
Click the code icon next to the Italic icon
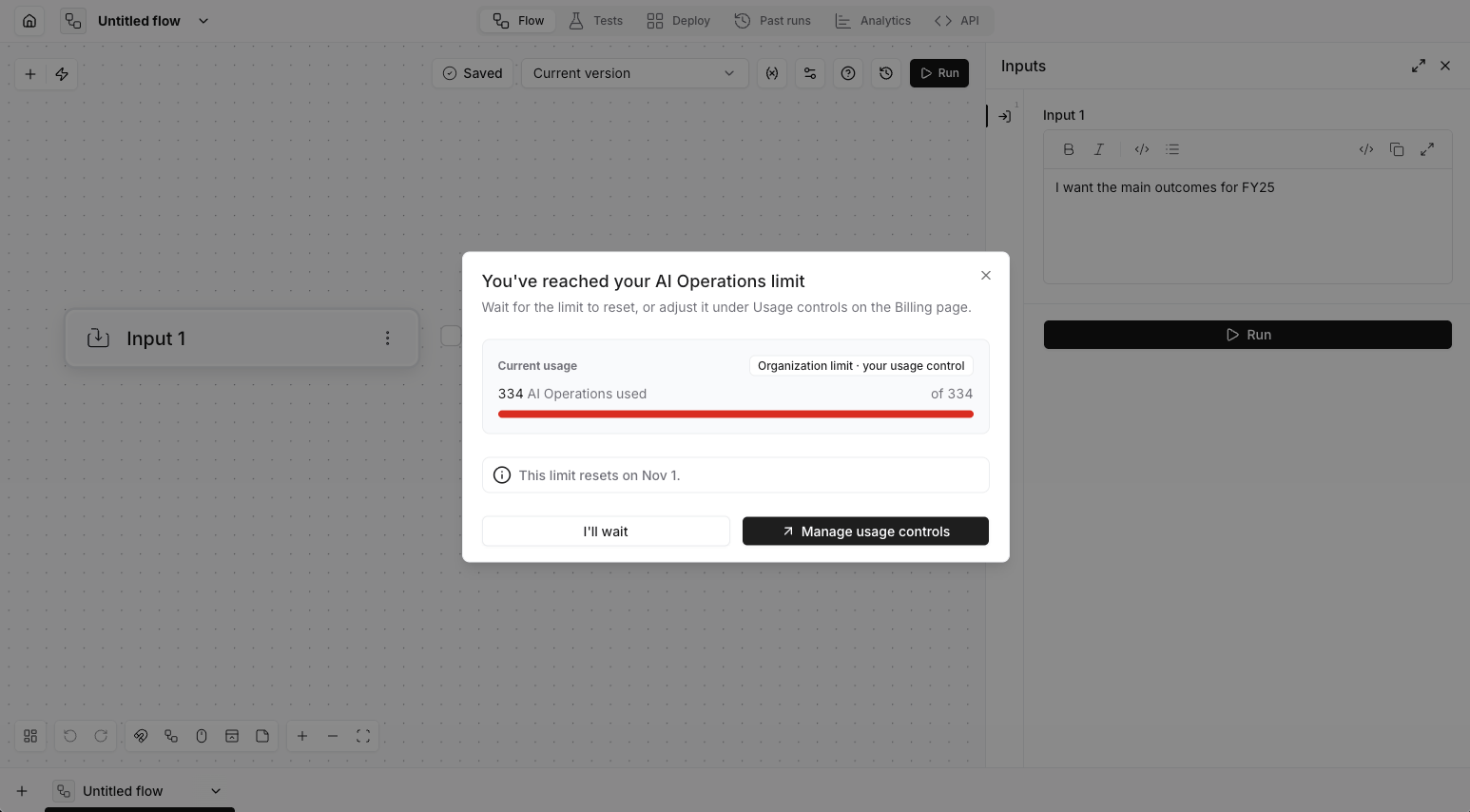point(1142,149)
